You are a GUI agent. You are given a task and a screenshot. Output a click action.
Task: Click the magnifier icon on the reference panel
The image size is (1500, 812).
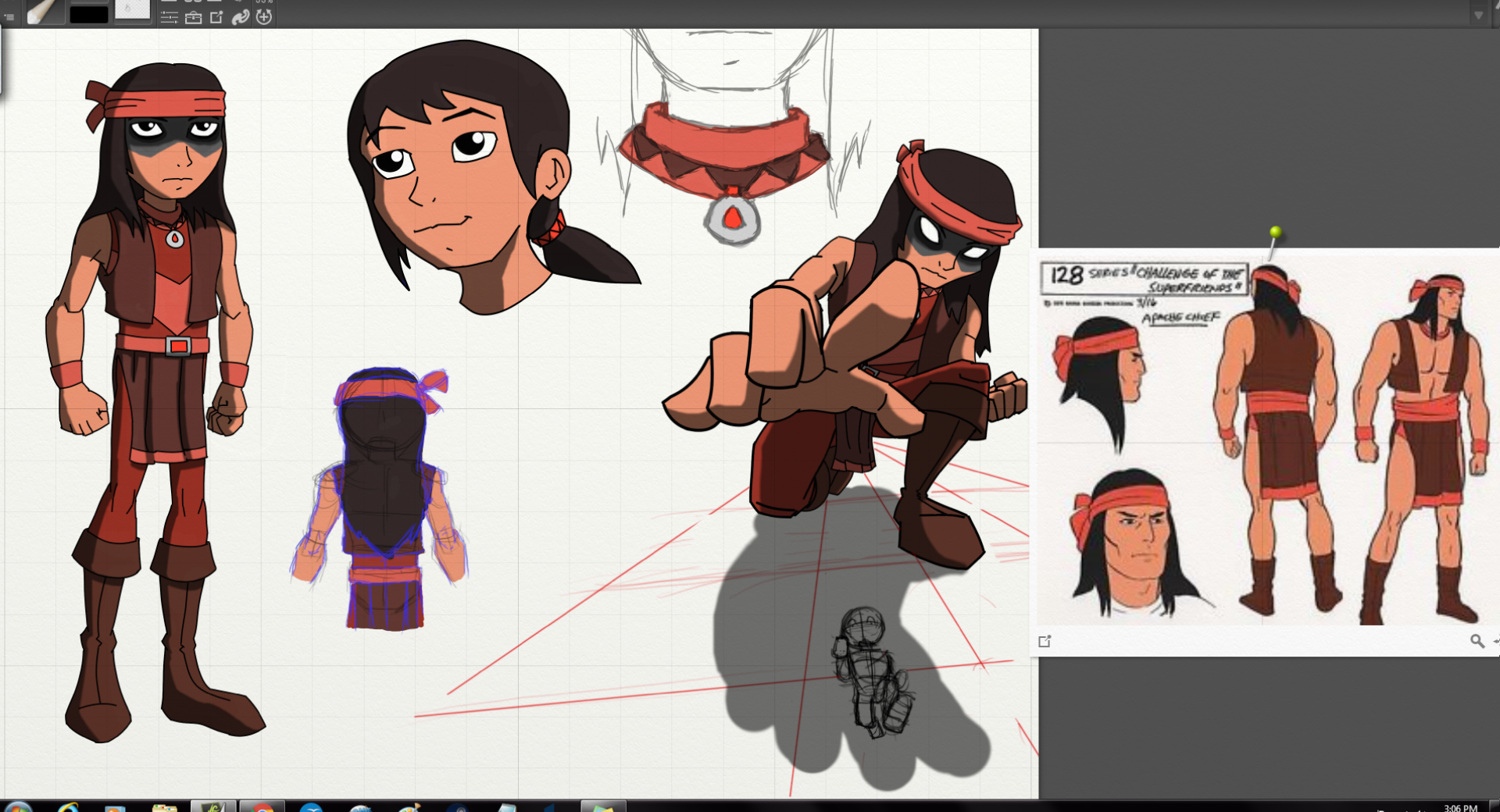pos(1477,641)
